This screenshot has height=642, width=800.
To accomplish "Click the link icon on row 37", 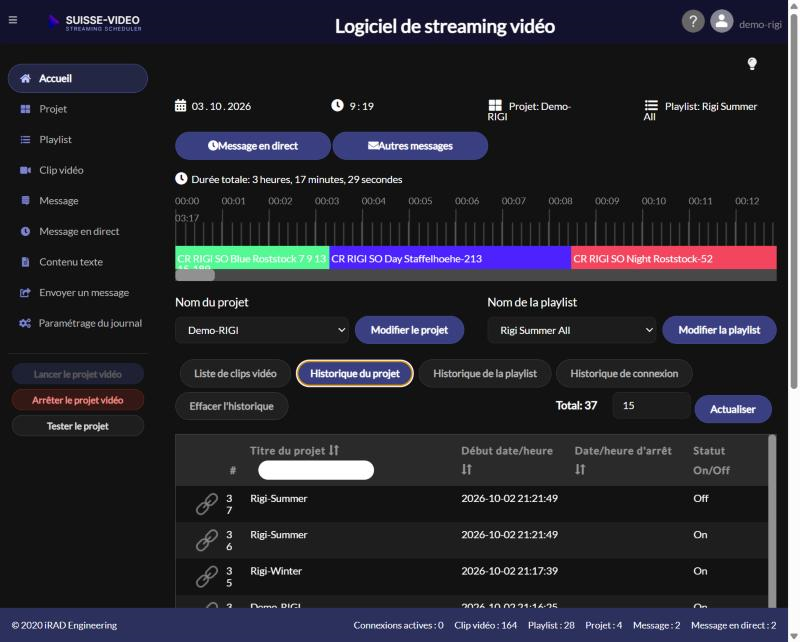I will tap(207, 504).
